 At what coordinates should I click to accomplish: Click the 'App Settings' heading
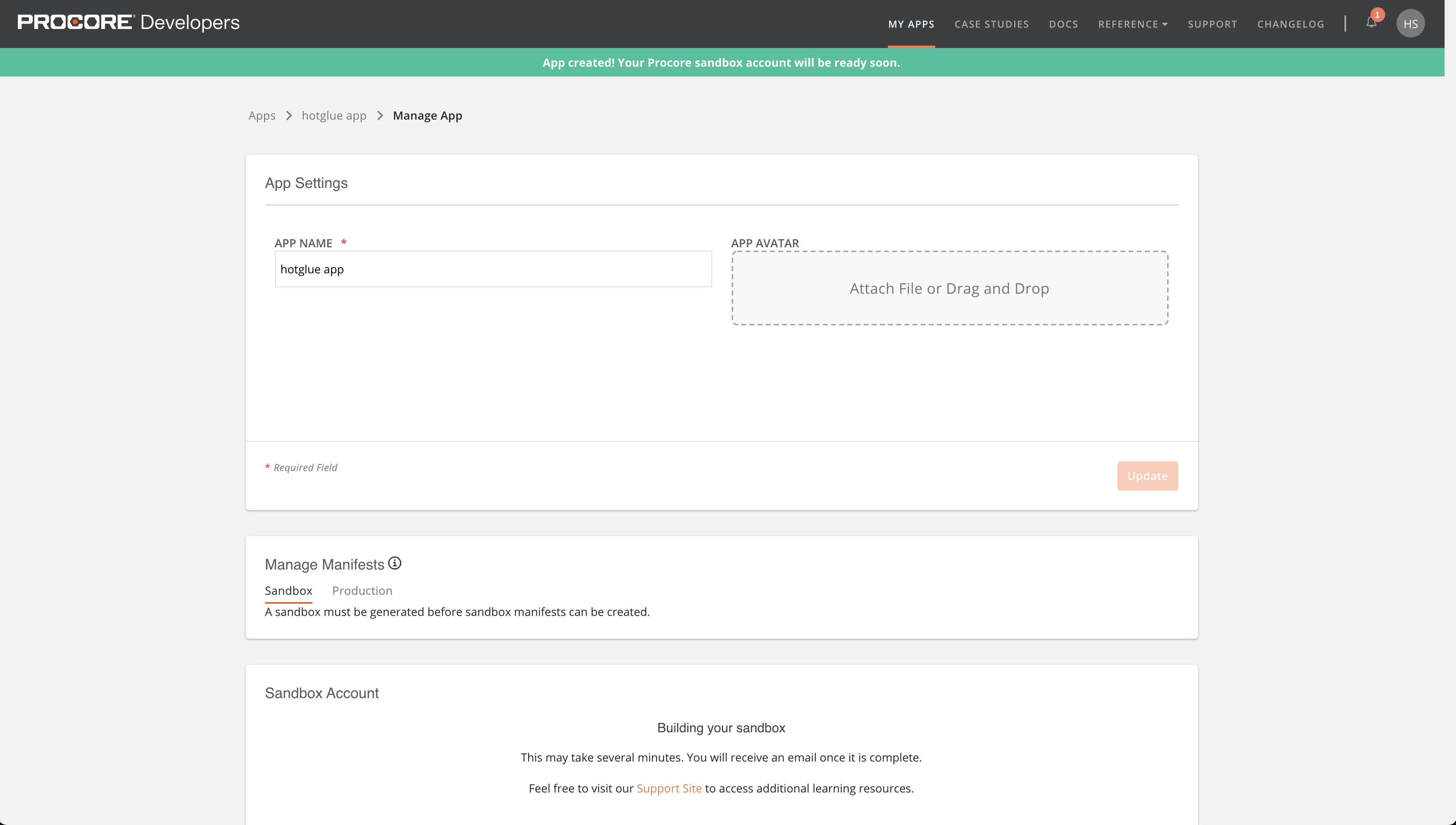coord(306,183)
